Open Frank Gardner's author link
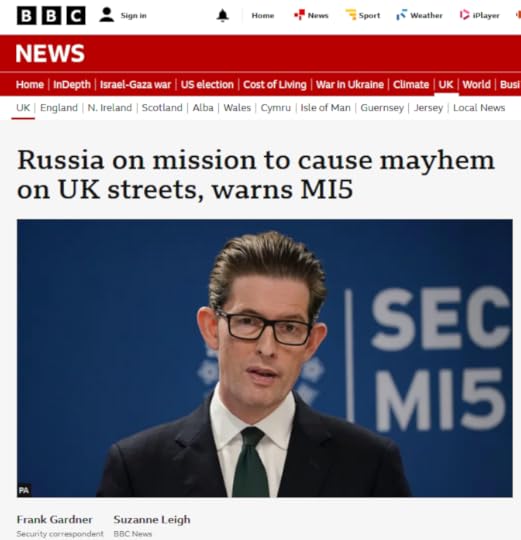The image size is (521, 540). click(54, 519)
